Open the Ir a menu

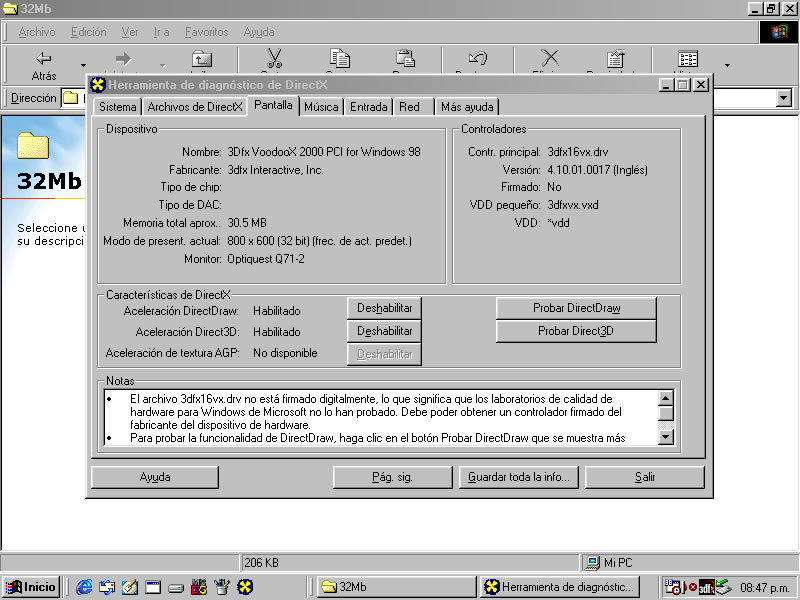tap(161, 32)
